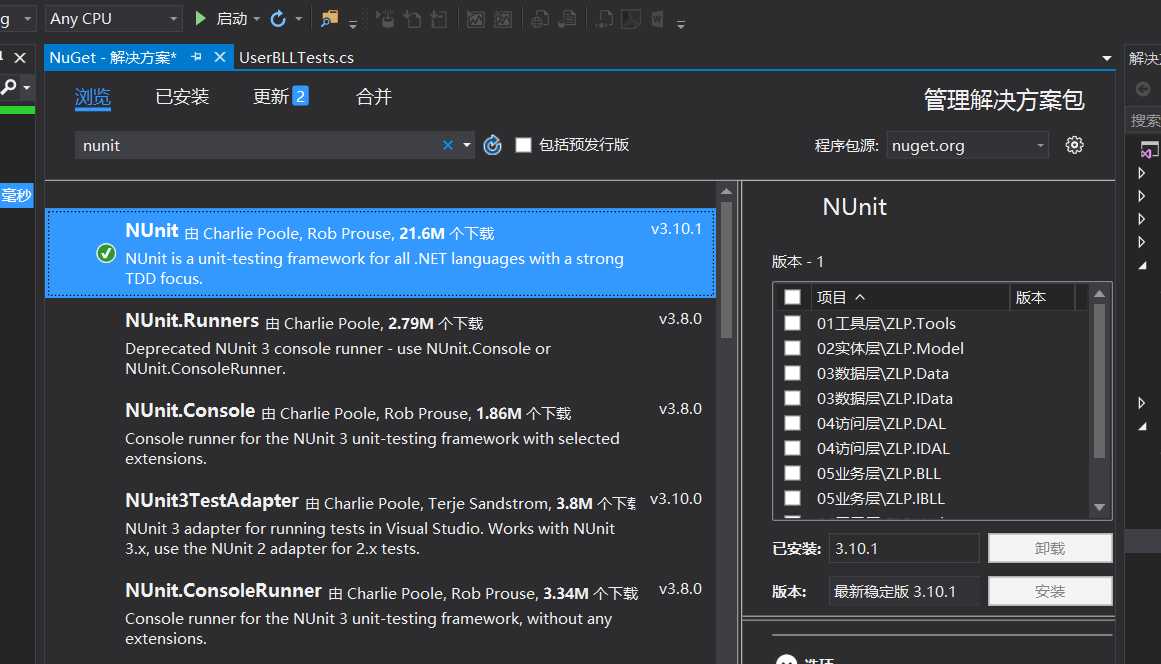Click the project list scroll-up arrow
Image resolution: width=1161 pixels, height=664 pixels.
tap(1100, 294)
